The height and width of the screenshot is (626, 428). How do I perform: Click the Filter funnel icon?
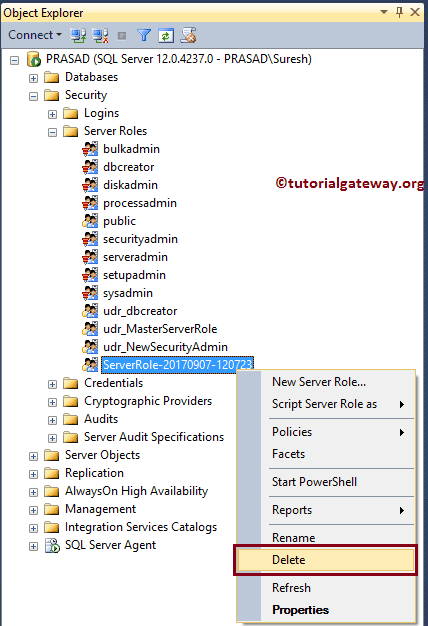click(x=144, y=36)
